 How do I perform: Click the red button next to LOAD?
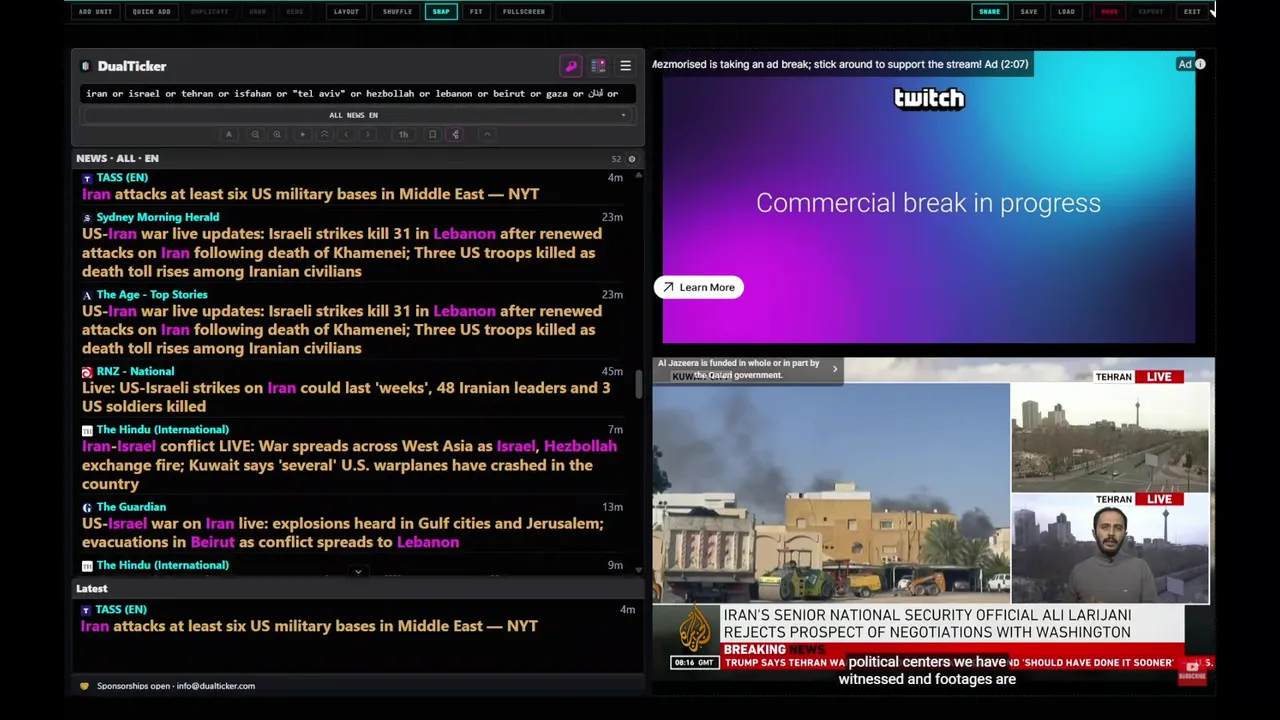(1109, 12)
